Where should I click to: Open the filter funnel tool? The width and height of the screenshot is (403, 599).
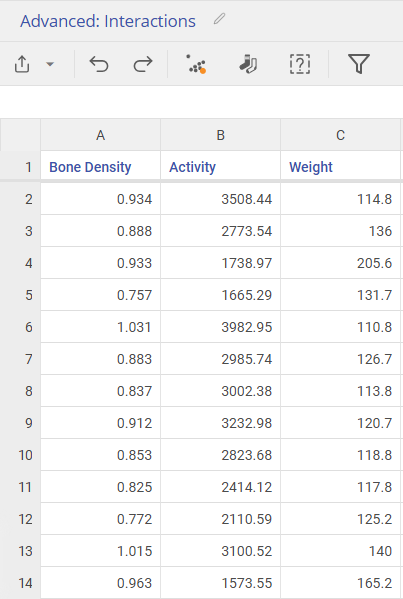coord(359,64)
